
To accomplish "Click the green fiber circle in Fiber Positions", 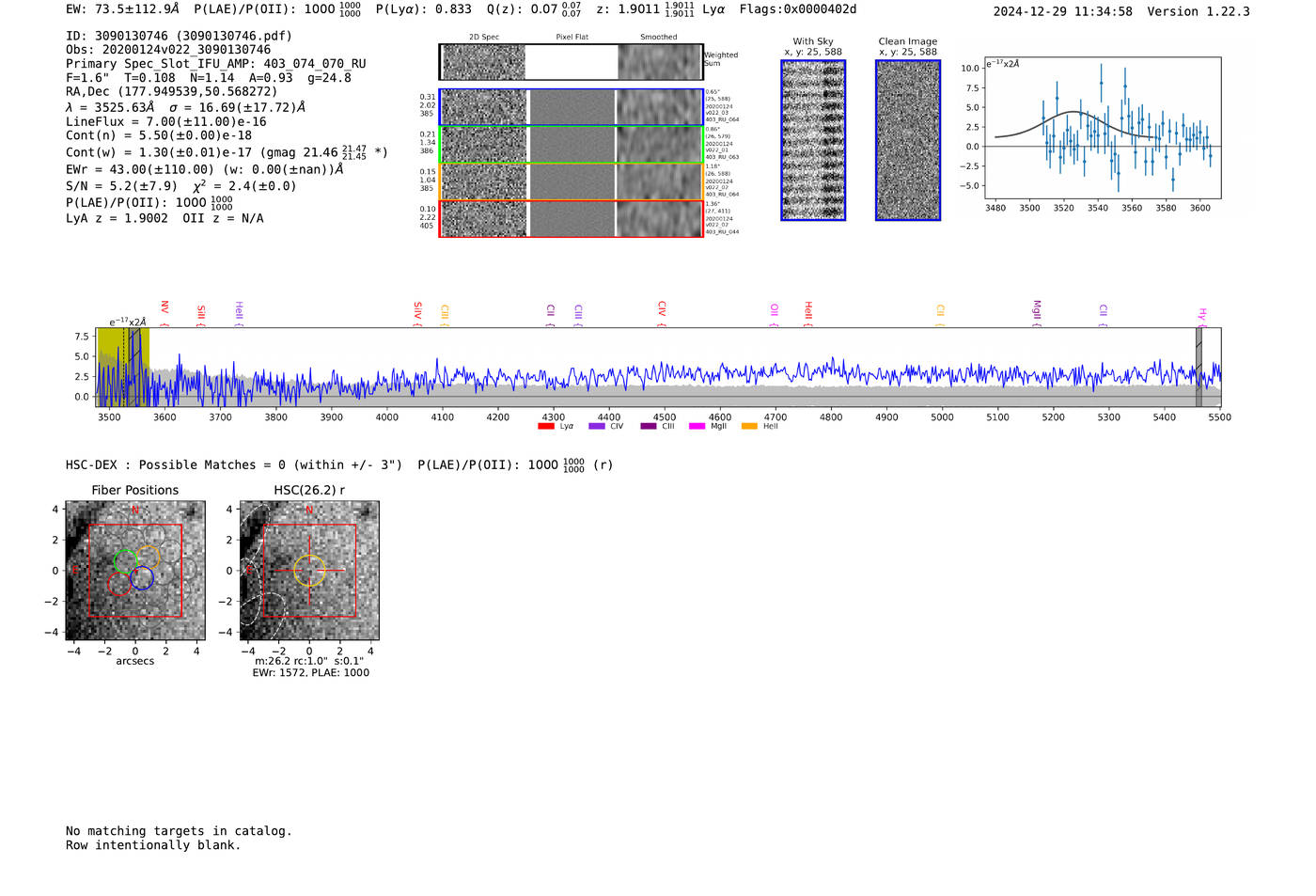I will coord(126,561).
